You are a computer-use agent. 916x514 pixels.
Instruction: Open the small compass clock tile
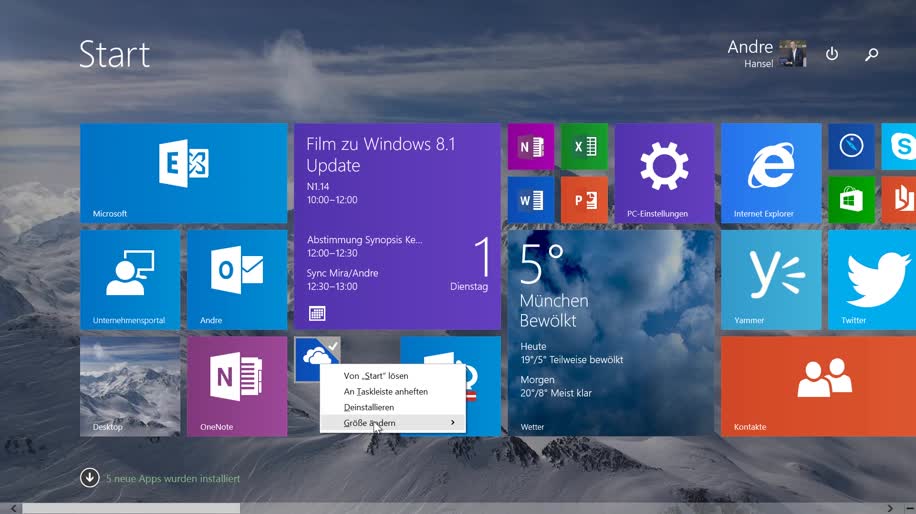(851, 147)
